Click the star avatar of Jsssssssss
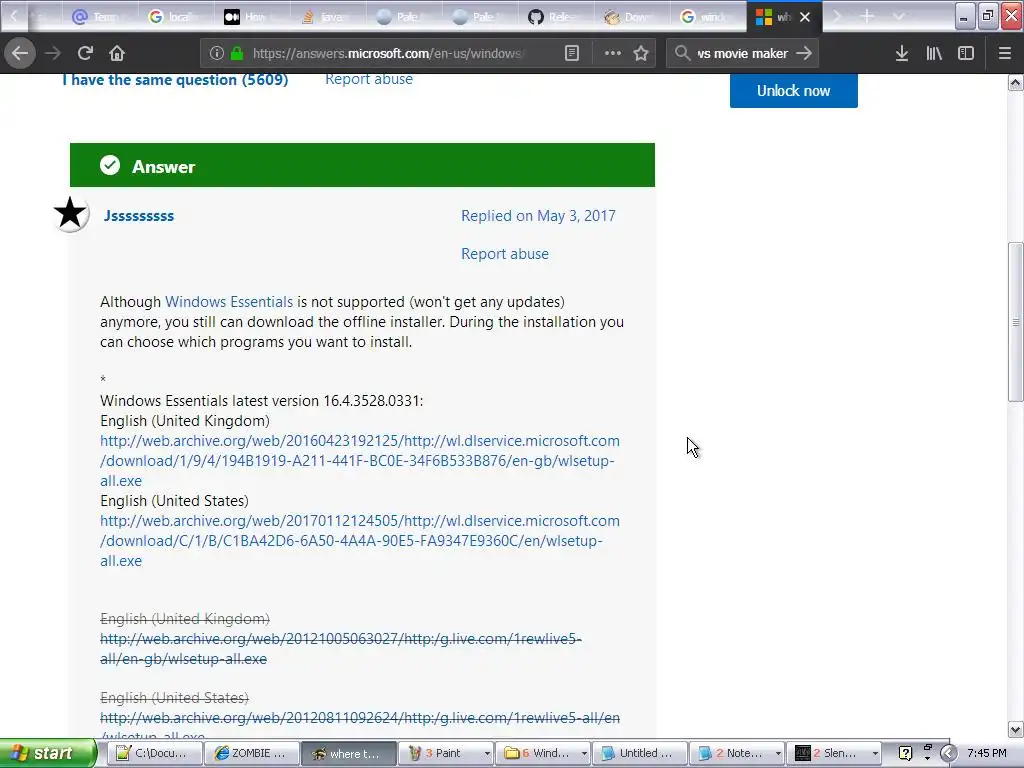 (71, 214)
